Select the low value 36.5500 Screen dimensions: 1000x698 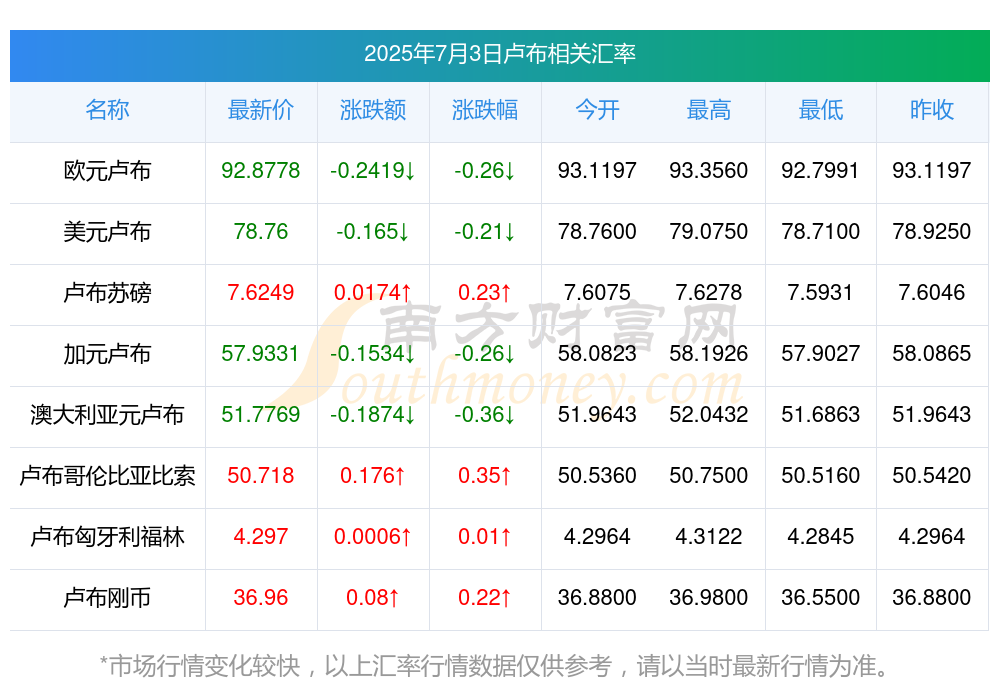821,598
